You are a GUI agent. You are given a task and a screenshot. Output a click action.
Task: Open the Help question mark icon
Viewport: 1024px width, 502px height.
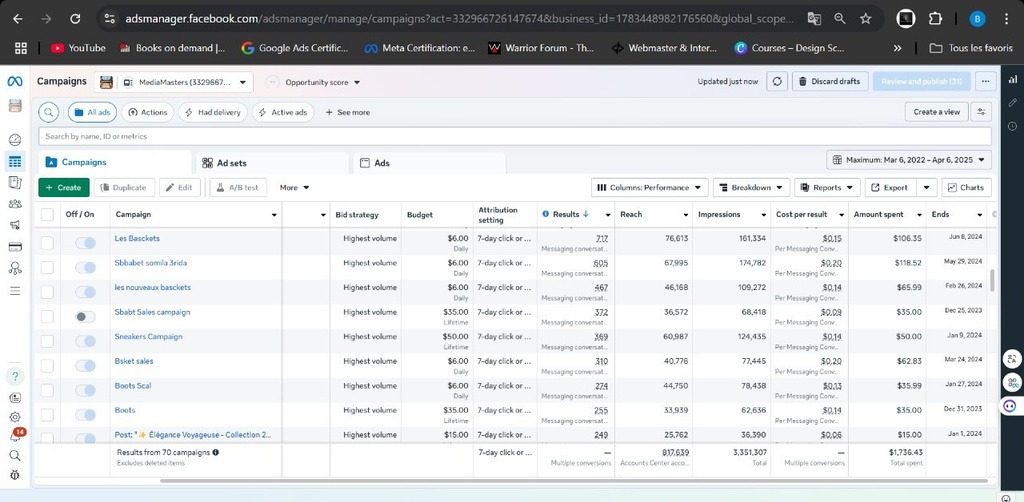[x=14, y=376]
